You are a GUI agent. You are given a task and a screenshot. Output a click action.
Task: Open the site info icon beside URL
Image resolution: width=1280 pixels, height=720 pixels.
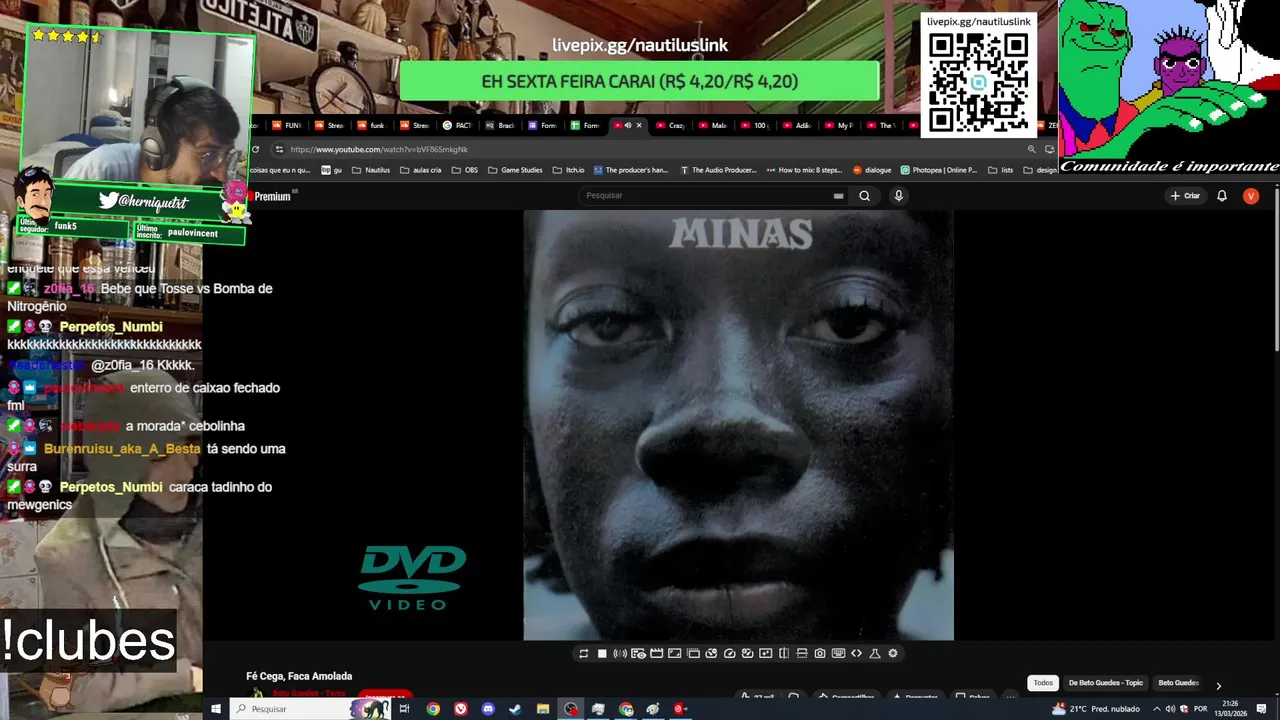click(279, 149)
